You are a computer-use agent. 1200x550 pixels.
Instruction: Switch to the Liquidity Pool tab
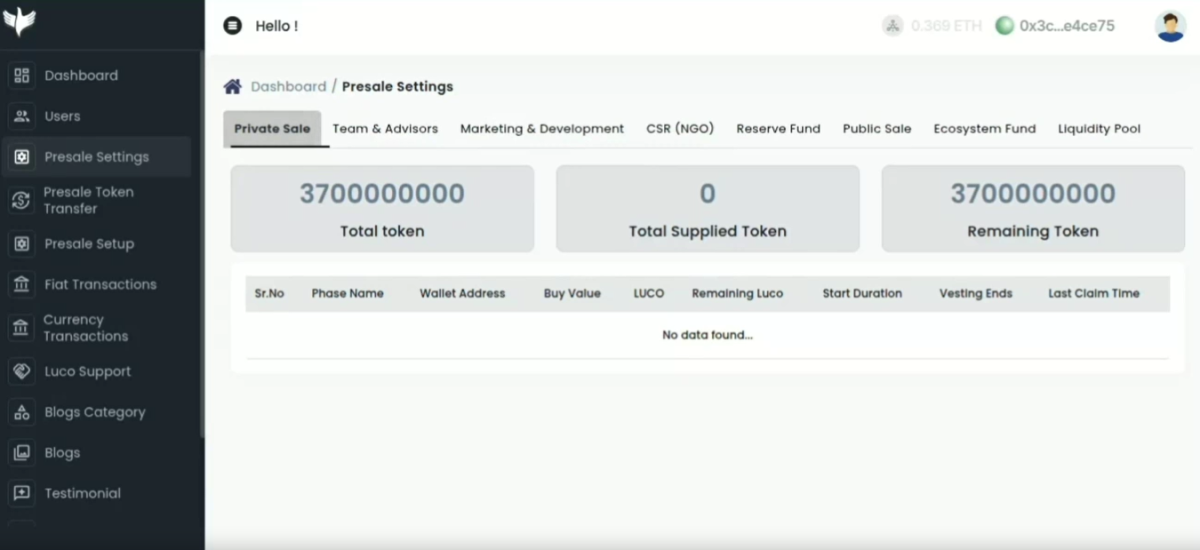[1099, 129]
